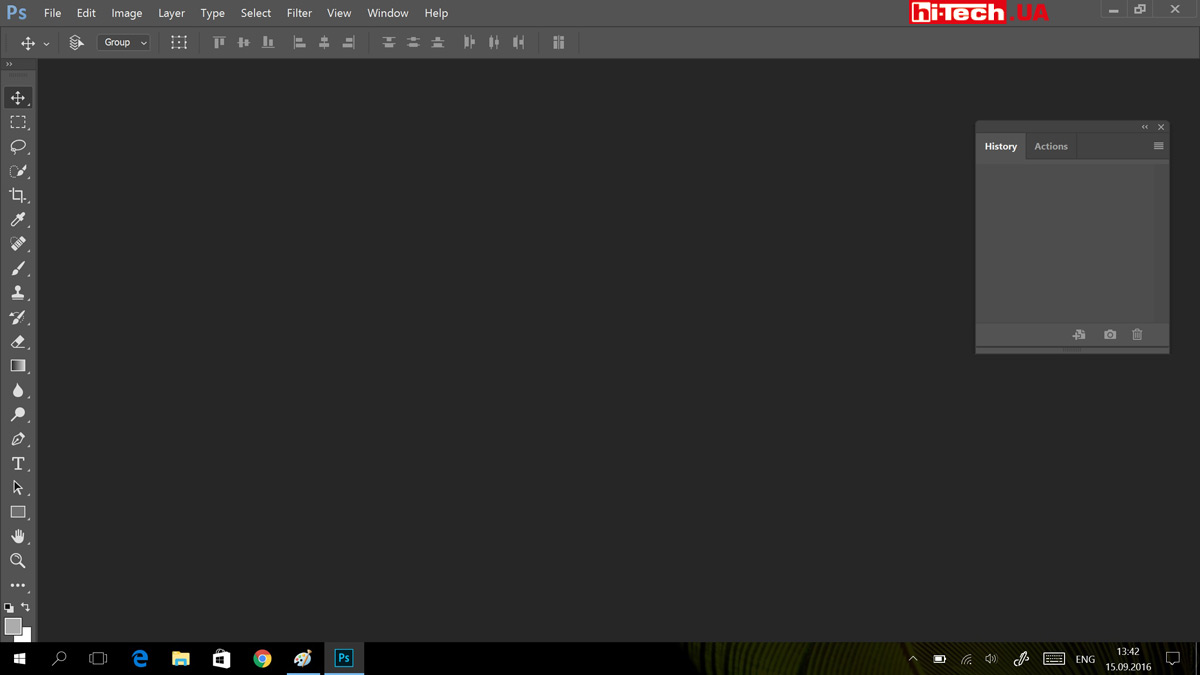Choose the Eraser tool
This screenshot has height=675, width=1200.
(18, 342)
